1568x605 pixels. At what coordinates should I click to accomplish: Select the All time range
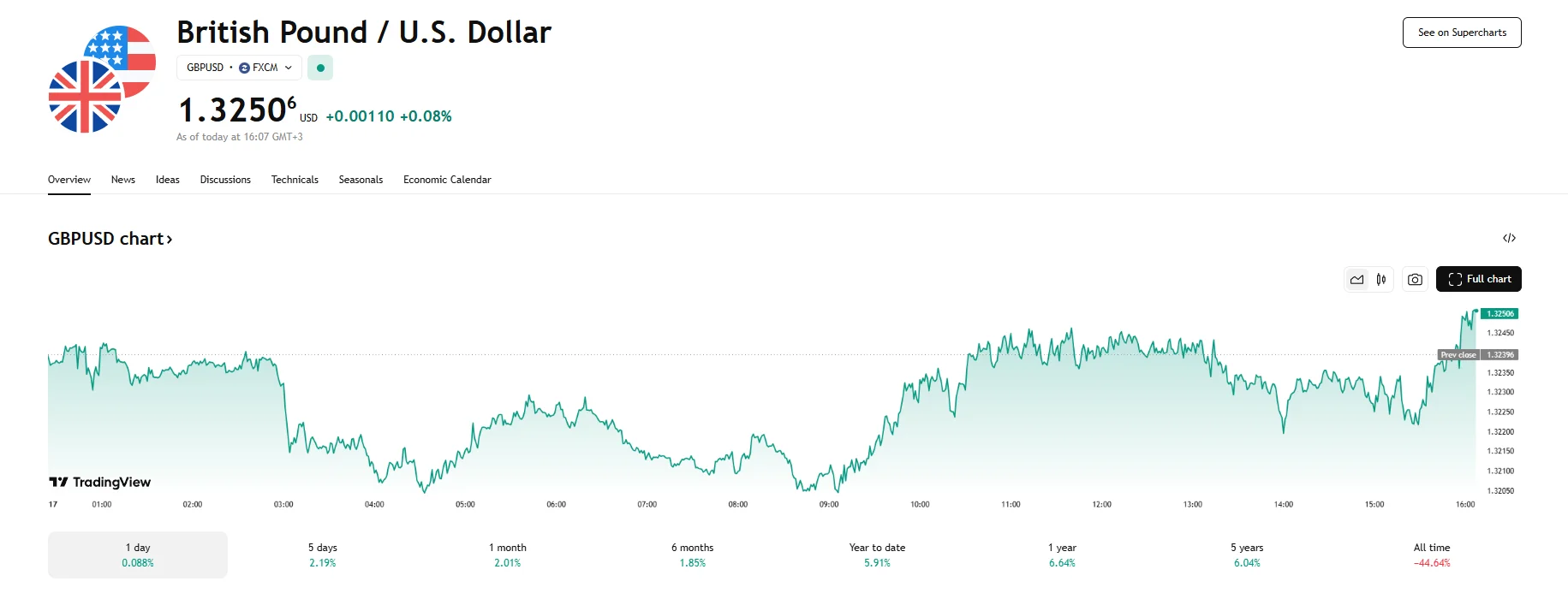point(1432,555)
